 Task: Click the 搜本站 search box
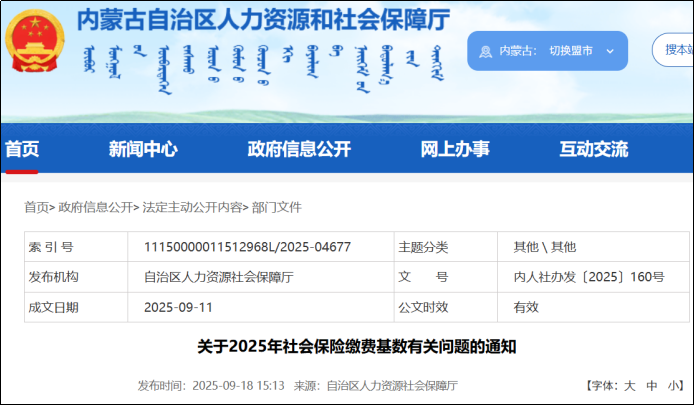coord(675,49)
